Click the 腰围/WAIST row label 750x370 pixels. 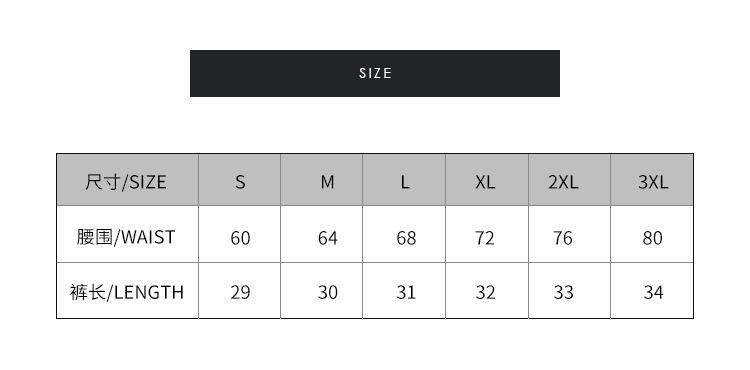coord(127,234)
